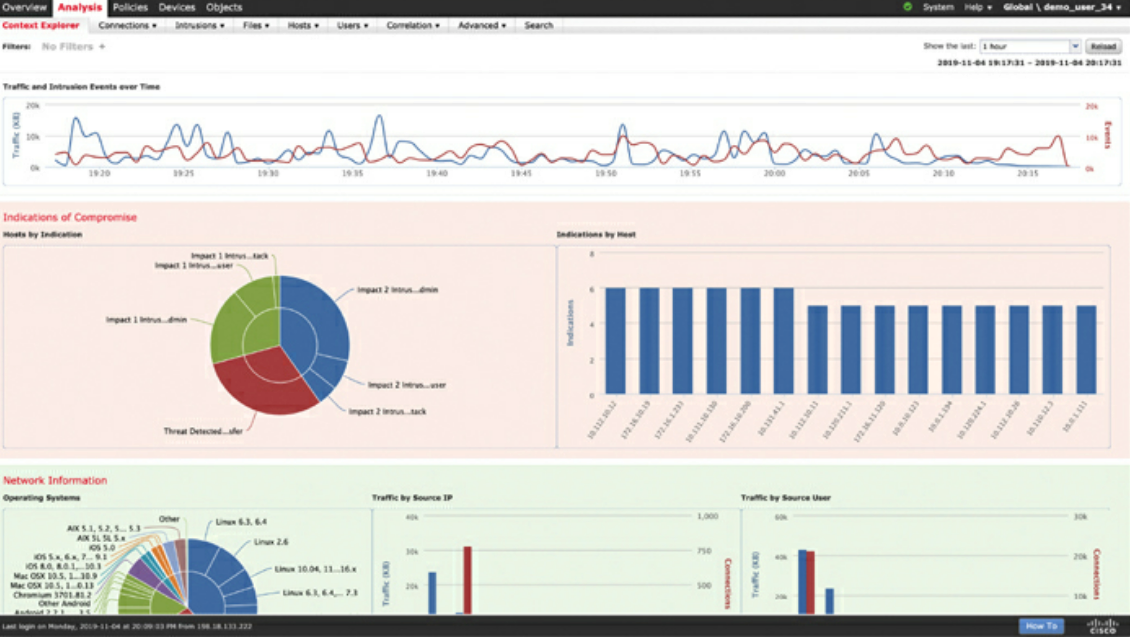Open the 'Show the last' 1 hour combo box
The width and height of the screenshot is (1130, 637).
pyautogui.click(x=1030, y=46)
